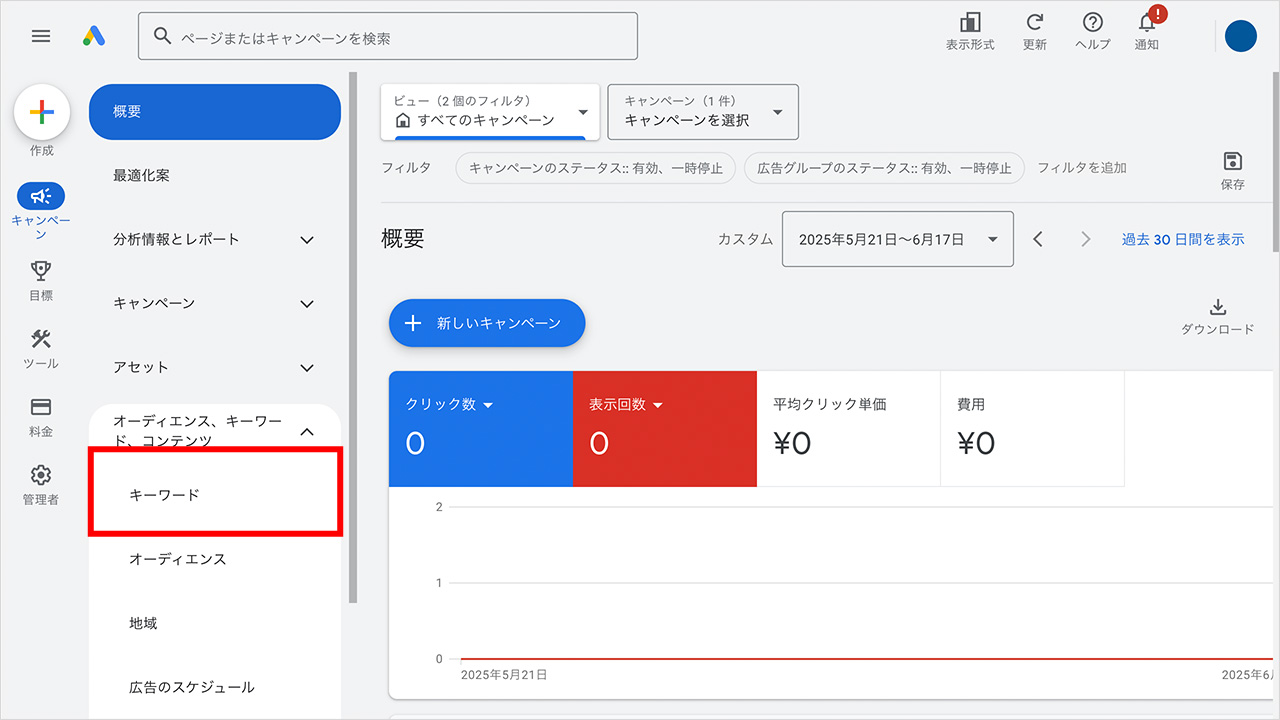Open the クリック数 metric dropdown arrow
The height and width of the screenshot is (720, 1280).
[x=488, y=405]
